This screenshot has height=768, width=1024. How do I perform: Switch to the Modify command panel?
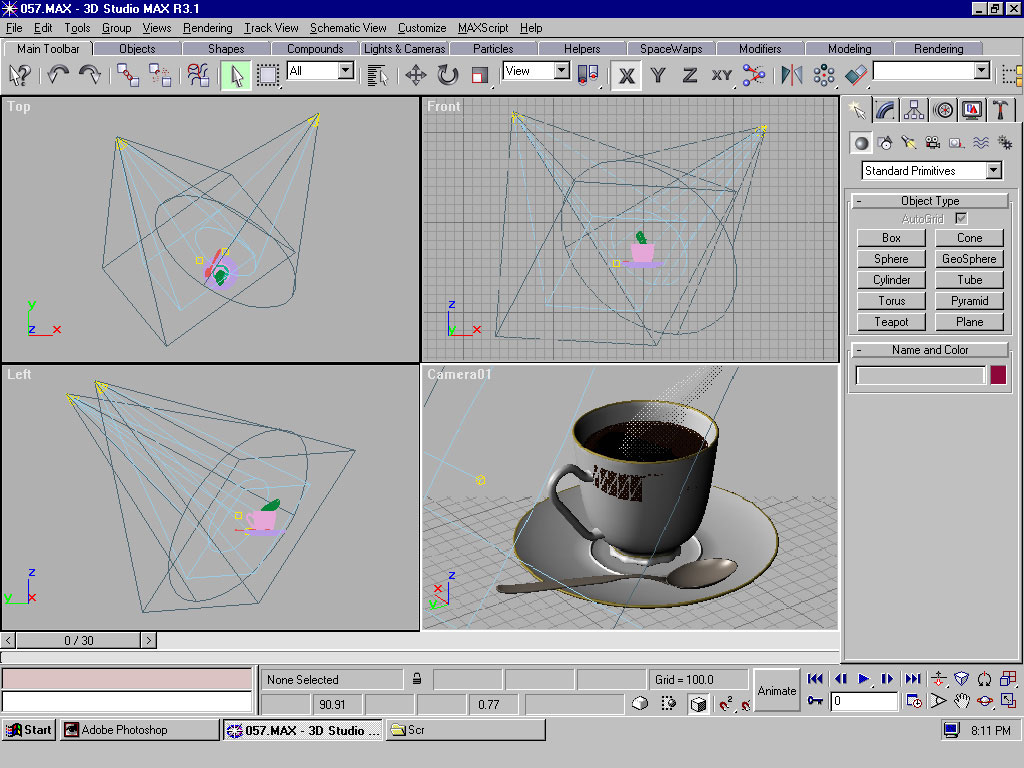pyautogui.click(x=885, y=109)
